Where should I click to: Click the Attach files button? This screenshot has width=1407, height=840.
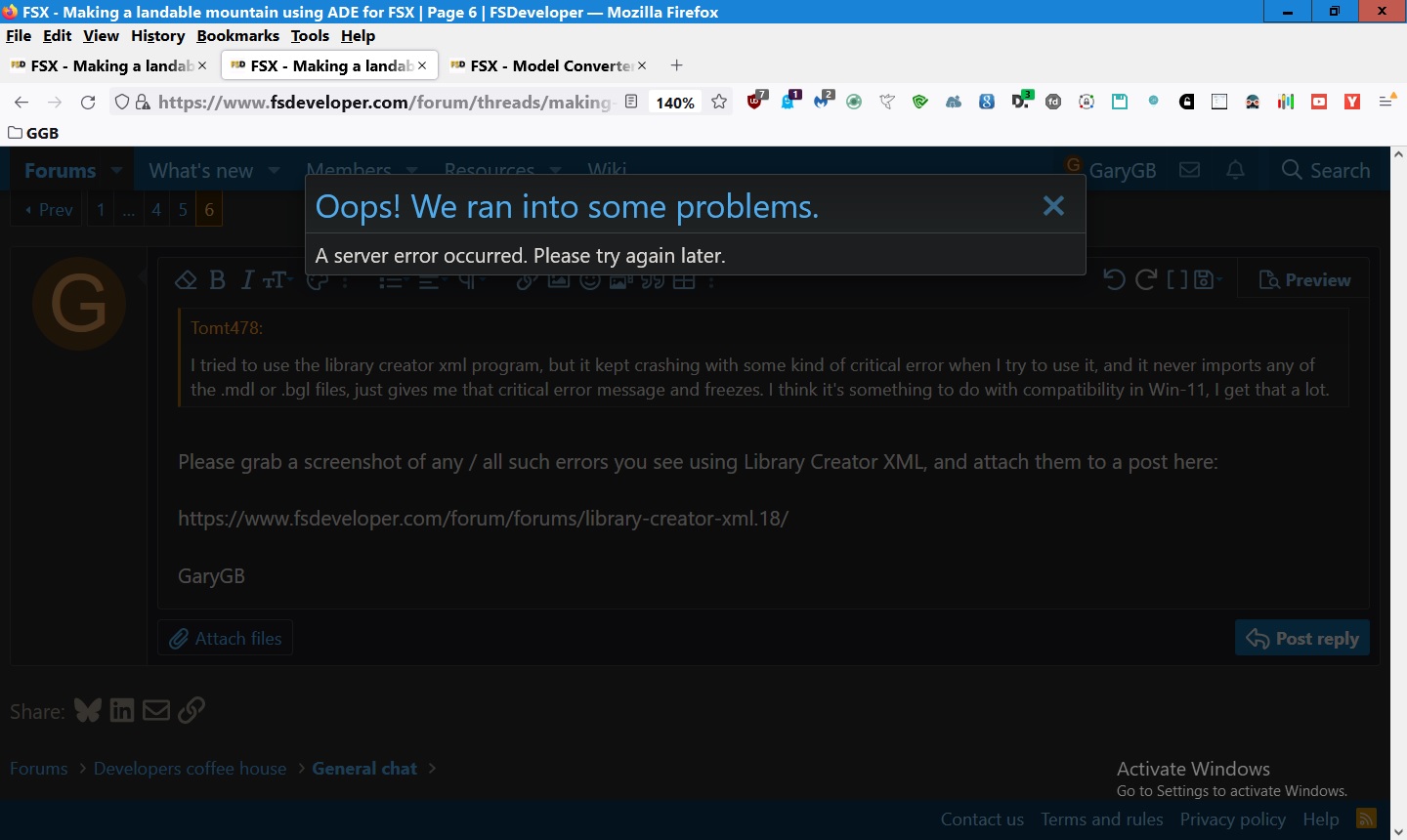point(226,639)
